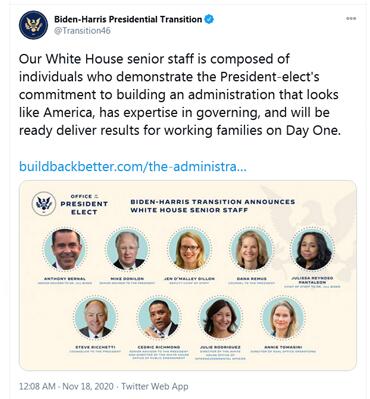Click the blue verified badge icon
The height and width of the screenshot is (399, 370).
209,19
